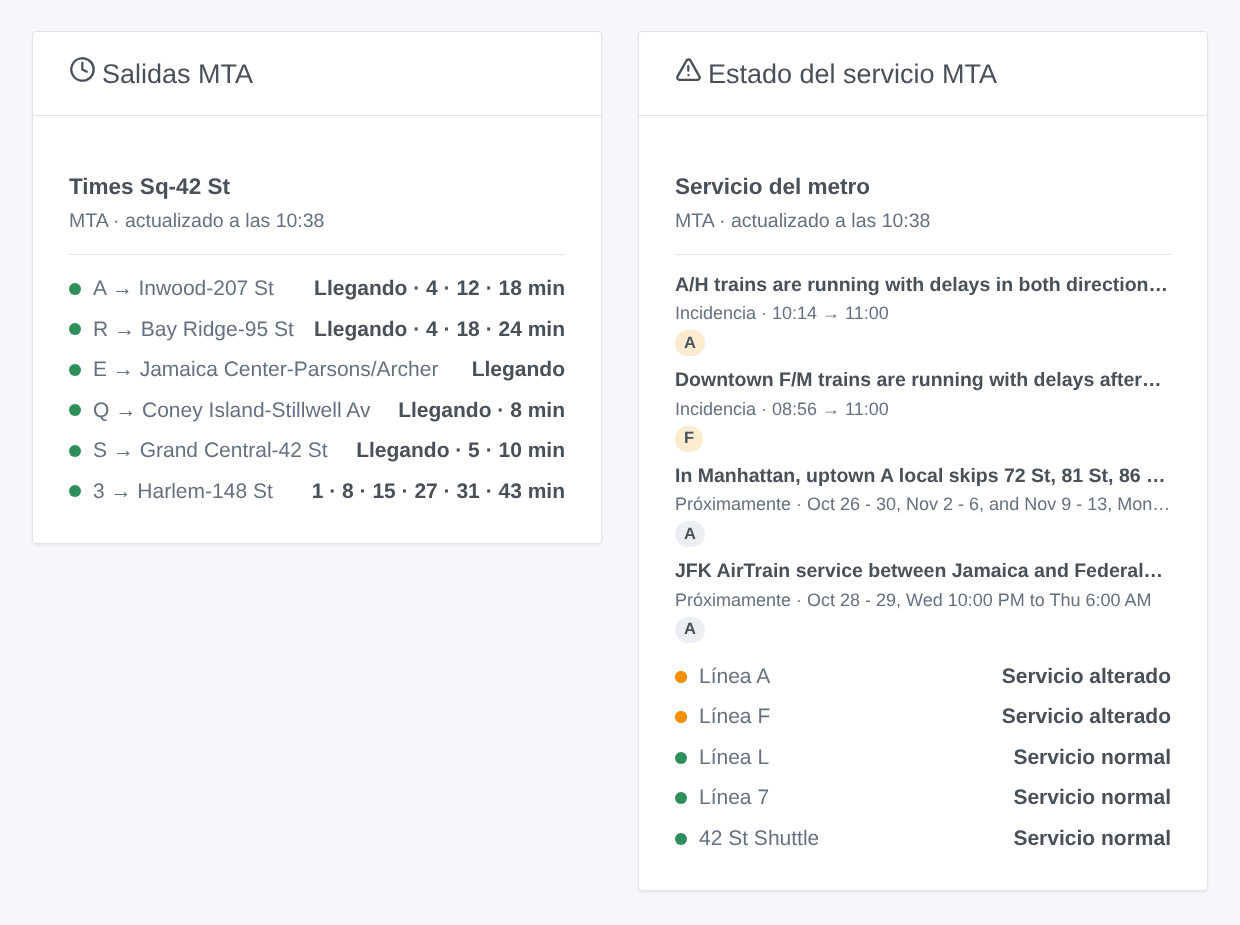The width and height of the screenshot is (1240, 925).
Task: Select the Línea 7 label
Action: click(x=734, y=798)
